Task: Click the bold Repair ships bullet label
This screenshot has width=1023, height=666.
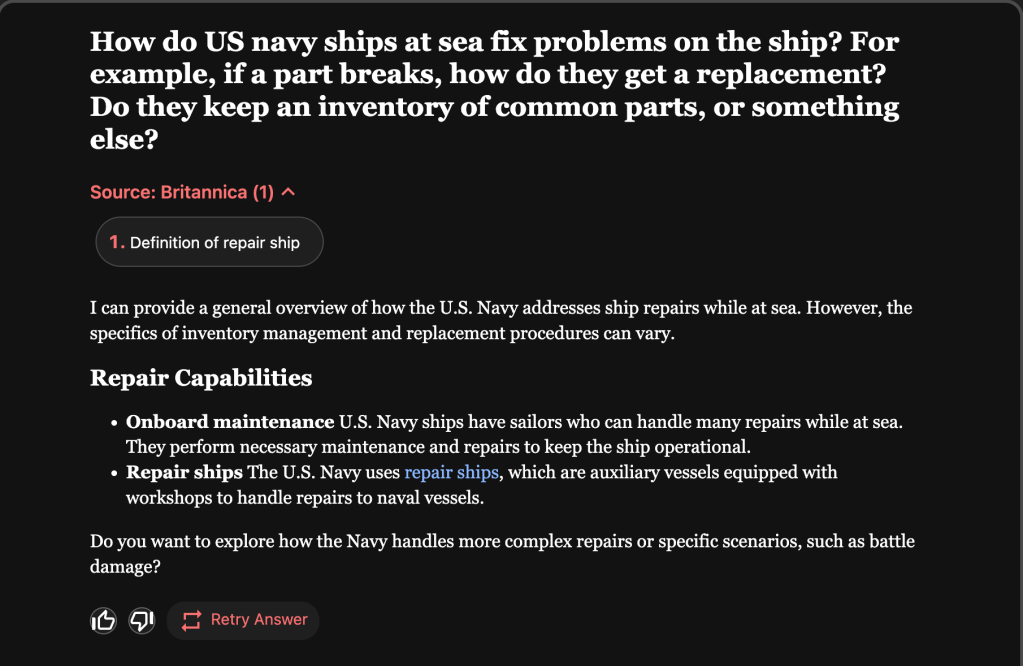Action: tap(184, 472)
